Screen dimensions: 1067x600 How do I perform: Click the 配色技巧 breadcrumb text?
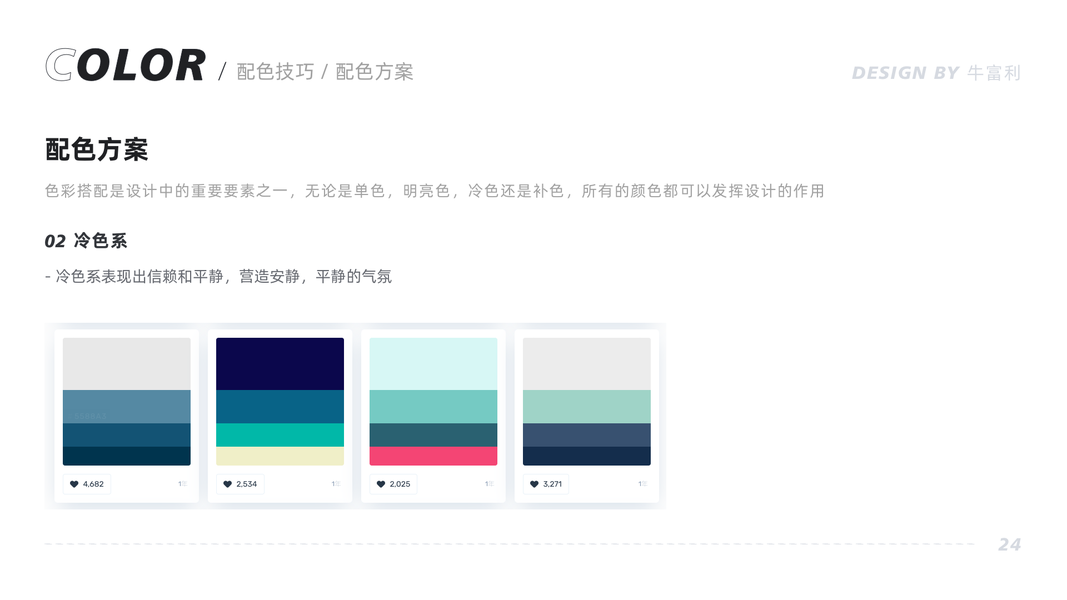click(x=276, y=71)
